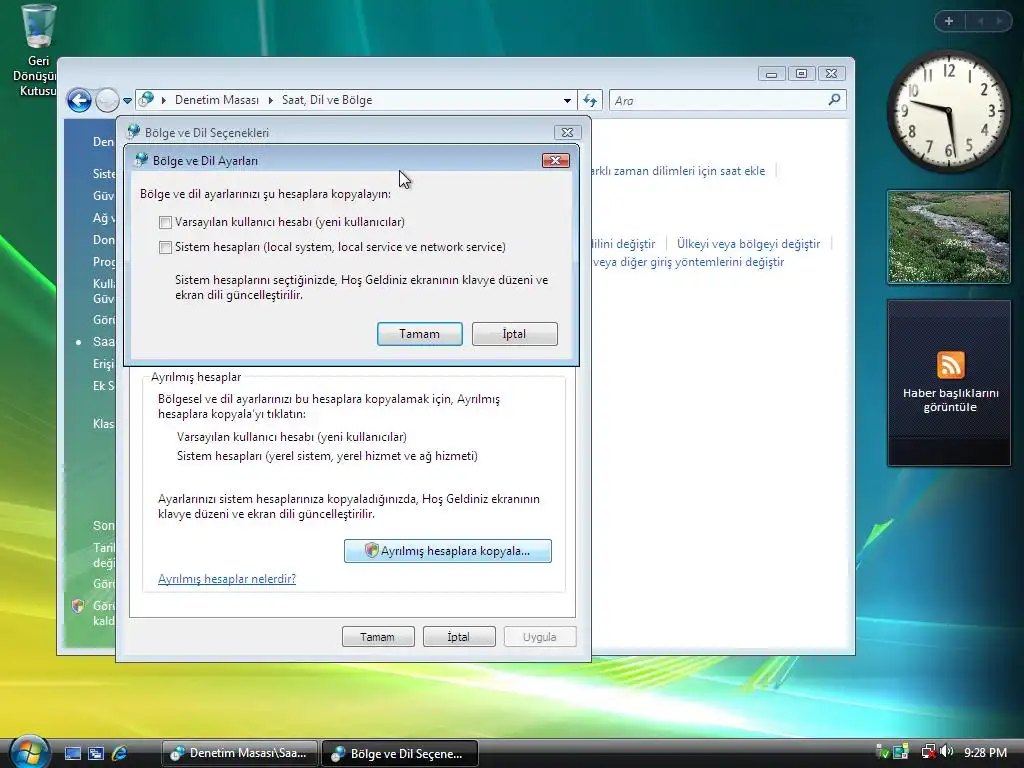1024x768 pixels.
Task: Click Switch between windows quick launch icon
Action: point(96,753)
